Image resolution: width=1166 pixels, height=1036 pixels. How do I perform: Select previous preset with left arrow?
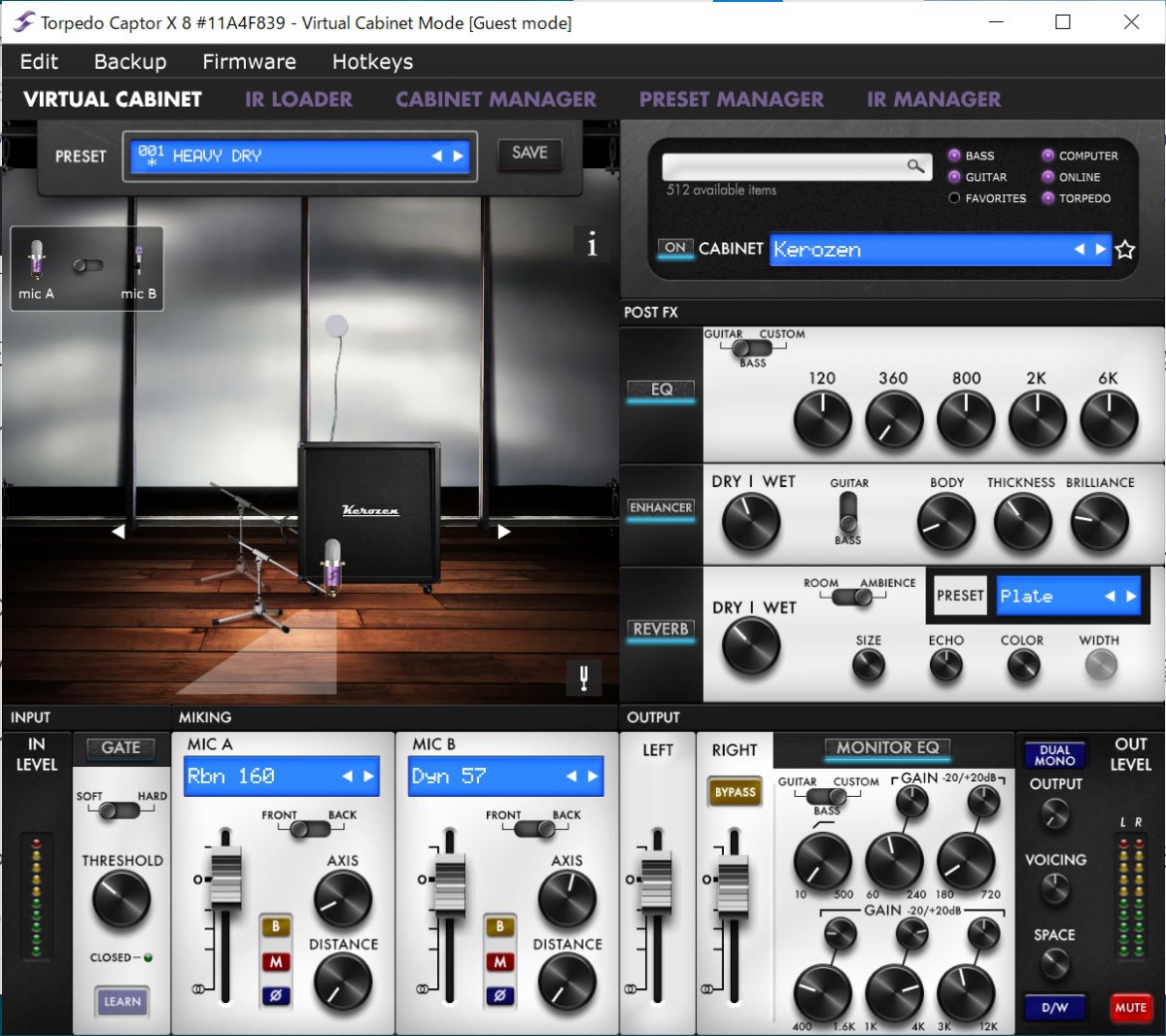coord(437,155)
